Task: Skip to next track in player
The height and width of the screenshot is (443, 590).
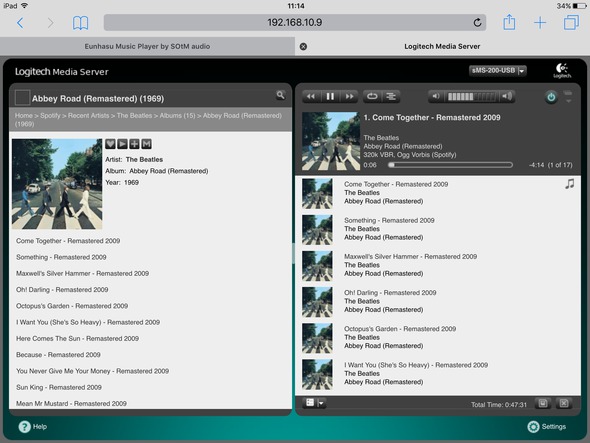Action: (349, 97)
